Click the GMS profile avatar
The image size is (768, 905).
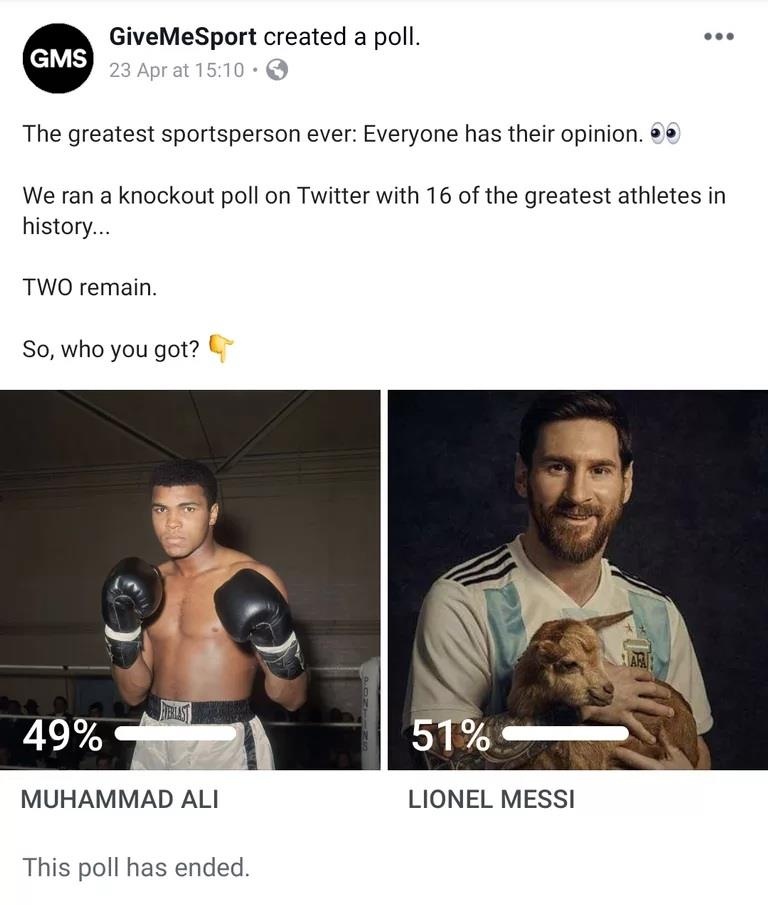tap(57, 57)
